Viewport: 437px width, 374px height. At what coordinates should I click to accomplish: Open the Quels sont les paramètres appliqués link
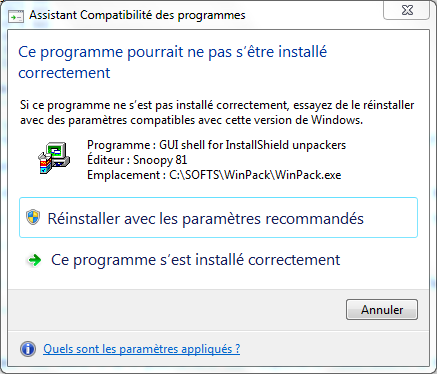[x=142, y=349]
